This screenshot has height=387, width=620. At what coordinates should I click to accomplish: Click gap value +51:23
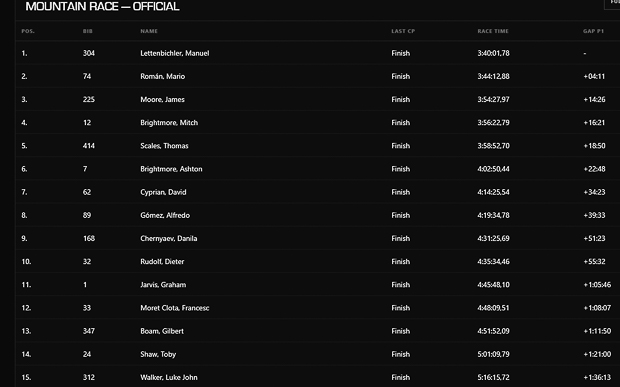[594, 238]
